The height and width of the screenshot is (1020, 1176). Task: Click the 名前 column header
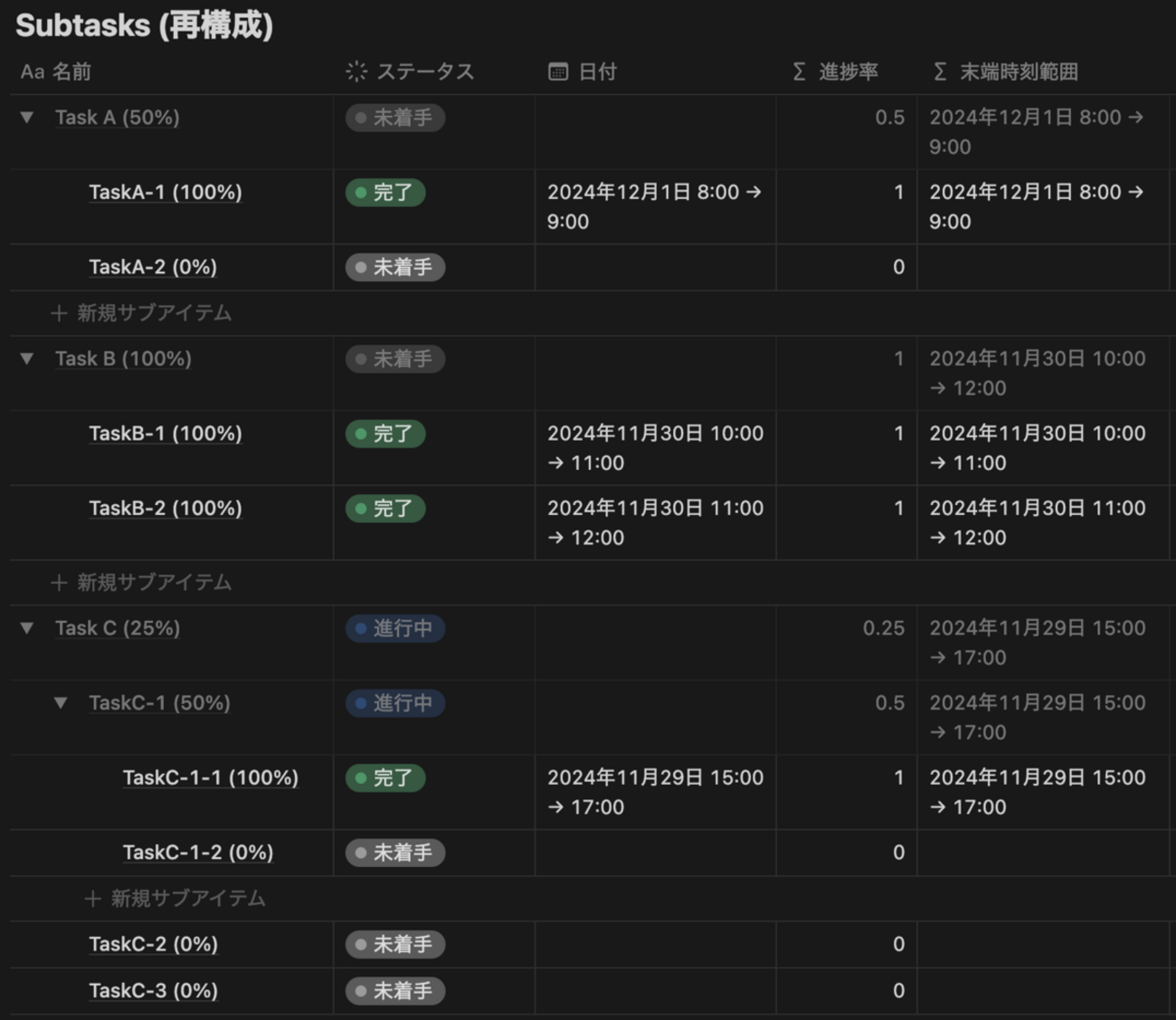[x=71, y=72]
